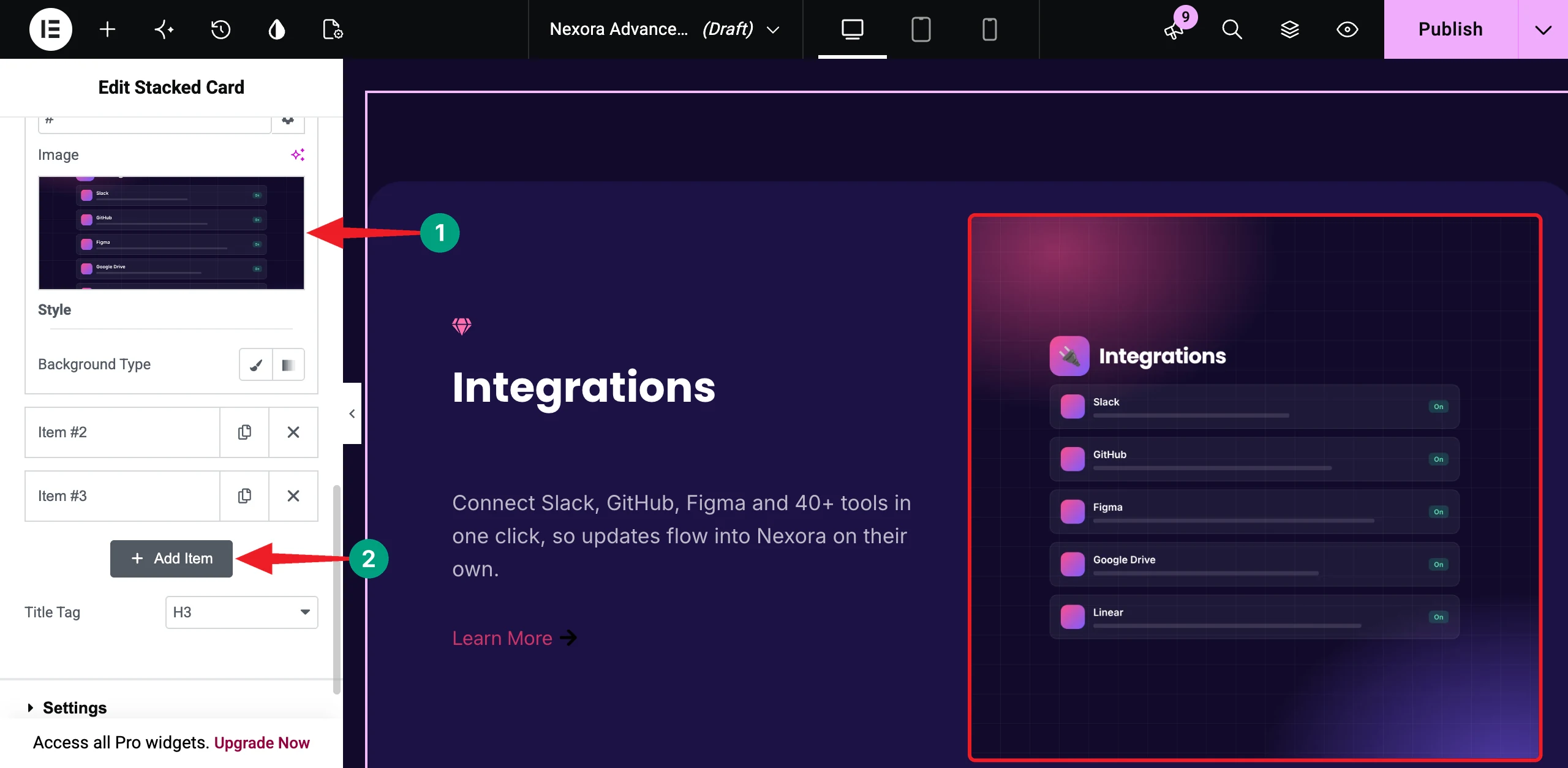Toggle preview changes eye icon
The height and width of the screenshot is (768, 1568).
pos(1347,29)
